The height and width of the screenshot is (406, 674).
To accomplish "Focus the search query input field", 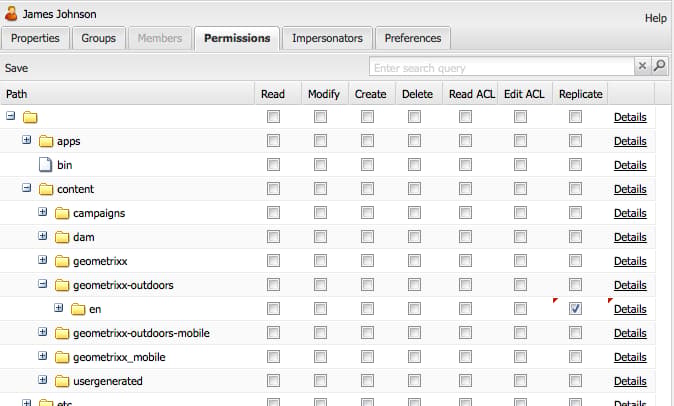I will point(501,67).
